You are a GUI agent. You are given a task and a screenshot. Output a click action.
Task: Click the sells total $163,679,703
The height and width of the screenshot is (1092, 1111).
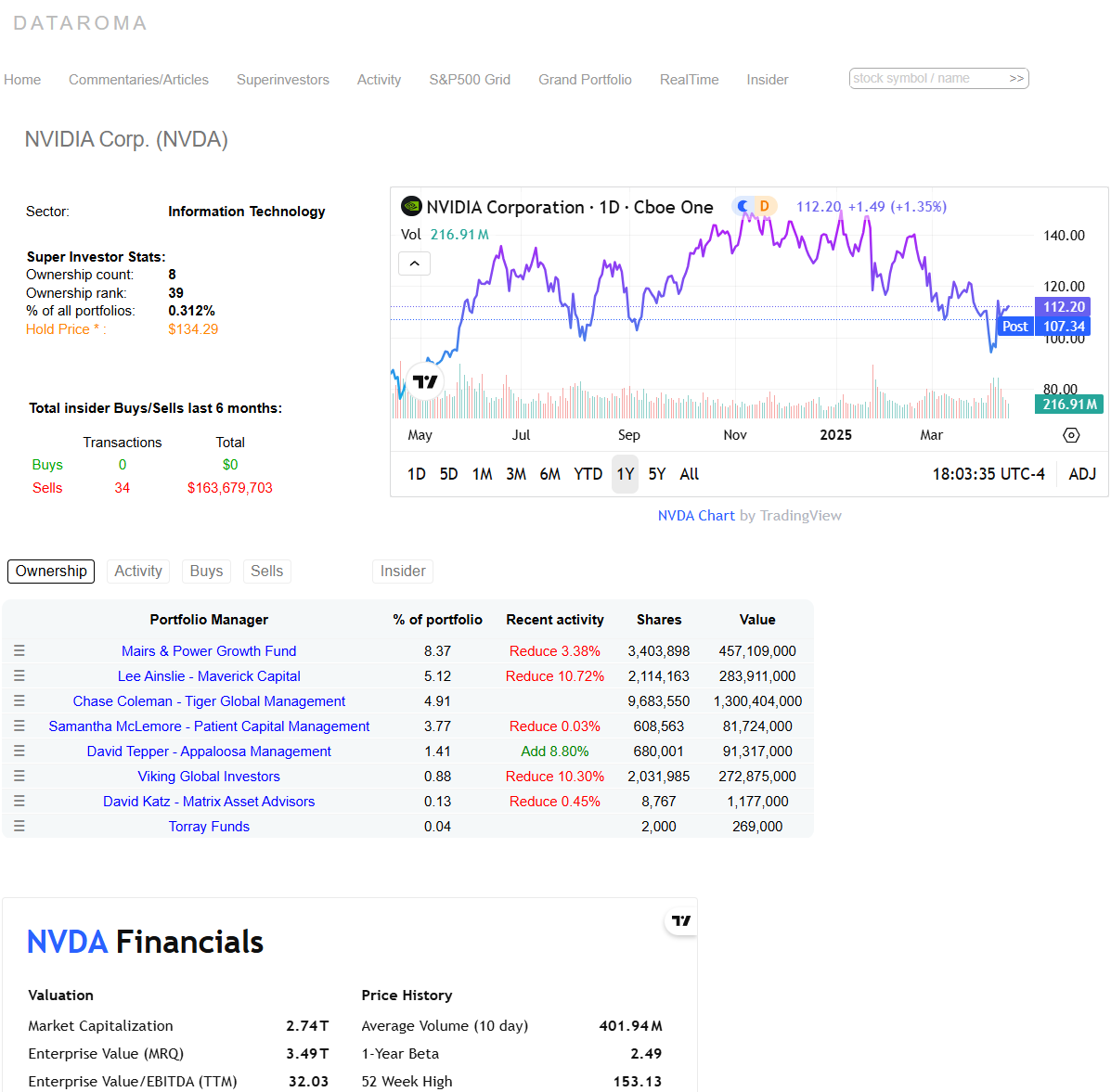229,488
